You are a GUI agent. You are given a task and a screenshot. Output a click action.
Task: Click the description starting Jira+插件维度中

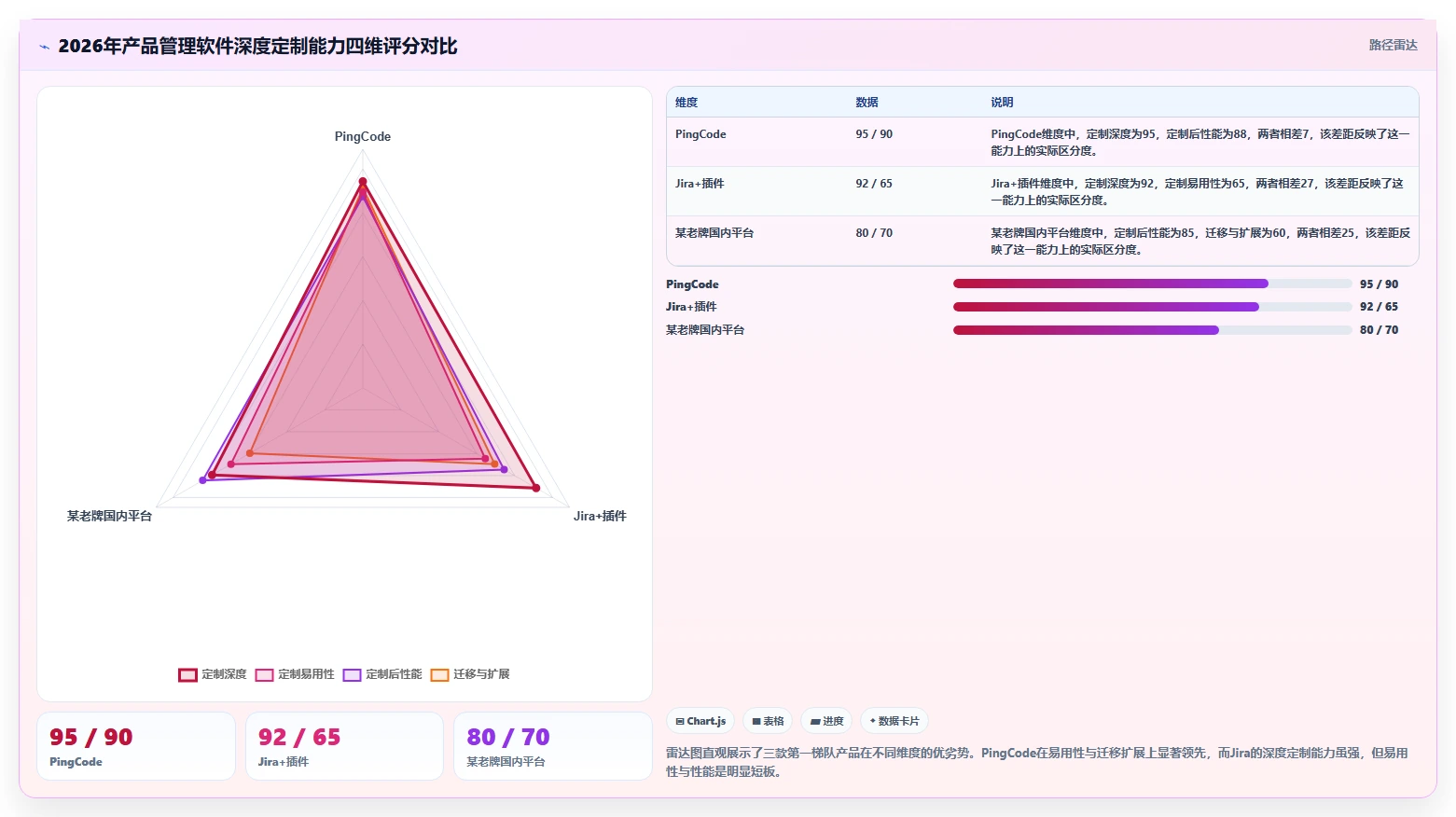tap(1198, 191)
